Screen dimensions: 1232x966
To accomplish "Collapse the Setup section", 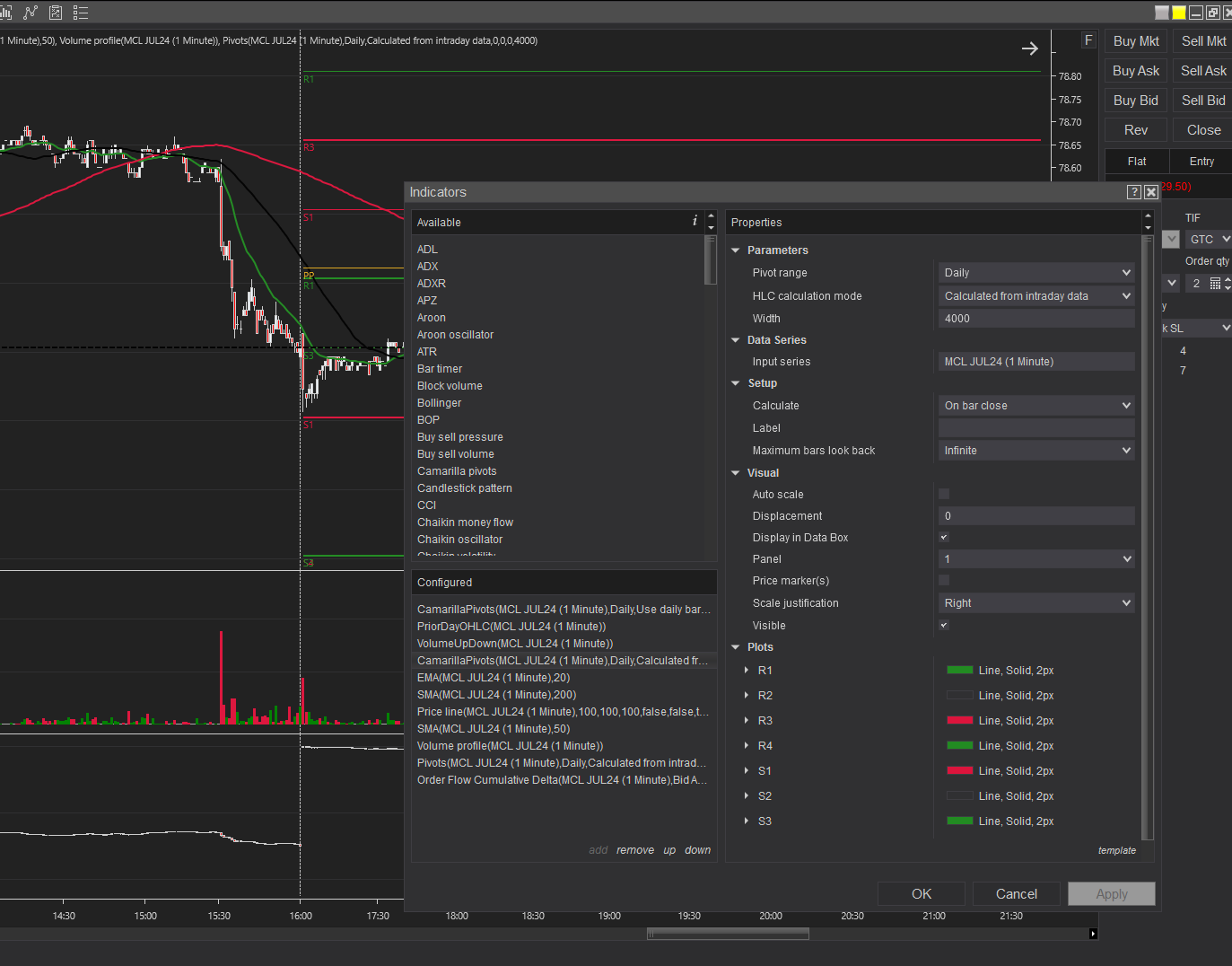I will point(736,383).
